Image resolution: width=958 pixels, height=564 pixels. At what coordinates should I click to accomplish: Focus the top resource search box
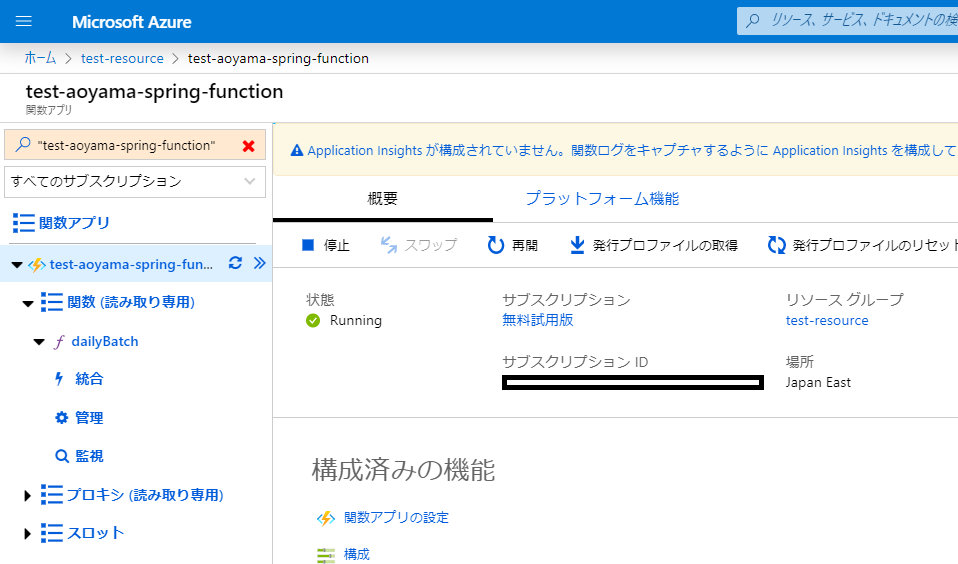[847, 21]
